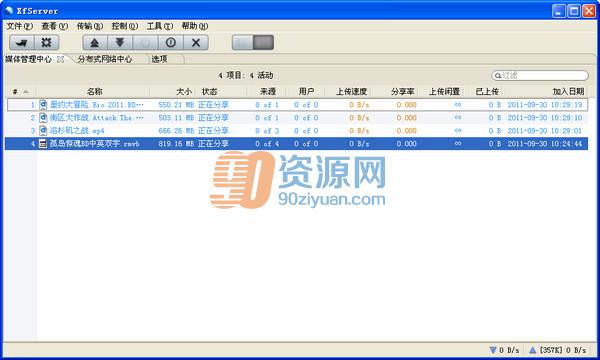This screenshot has height=360, width=600.
Task: Select the 洛杉矶之战.mp4 row
Action: point(296,131)
